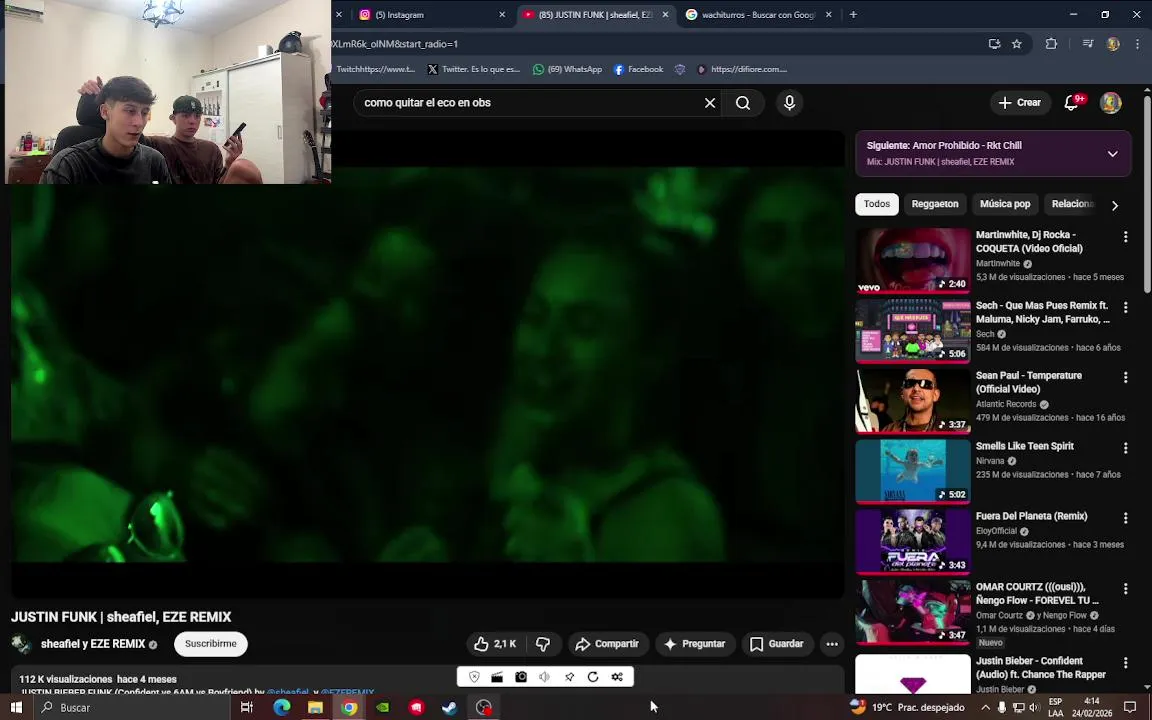Open sheafiel y EZE REMIX channel name
Image resolution: width=1152 pixels, height=720 pixels.
pyautogui.click(x=93, y=644)
